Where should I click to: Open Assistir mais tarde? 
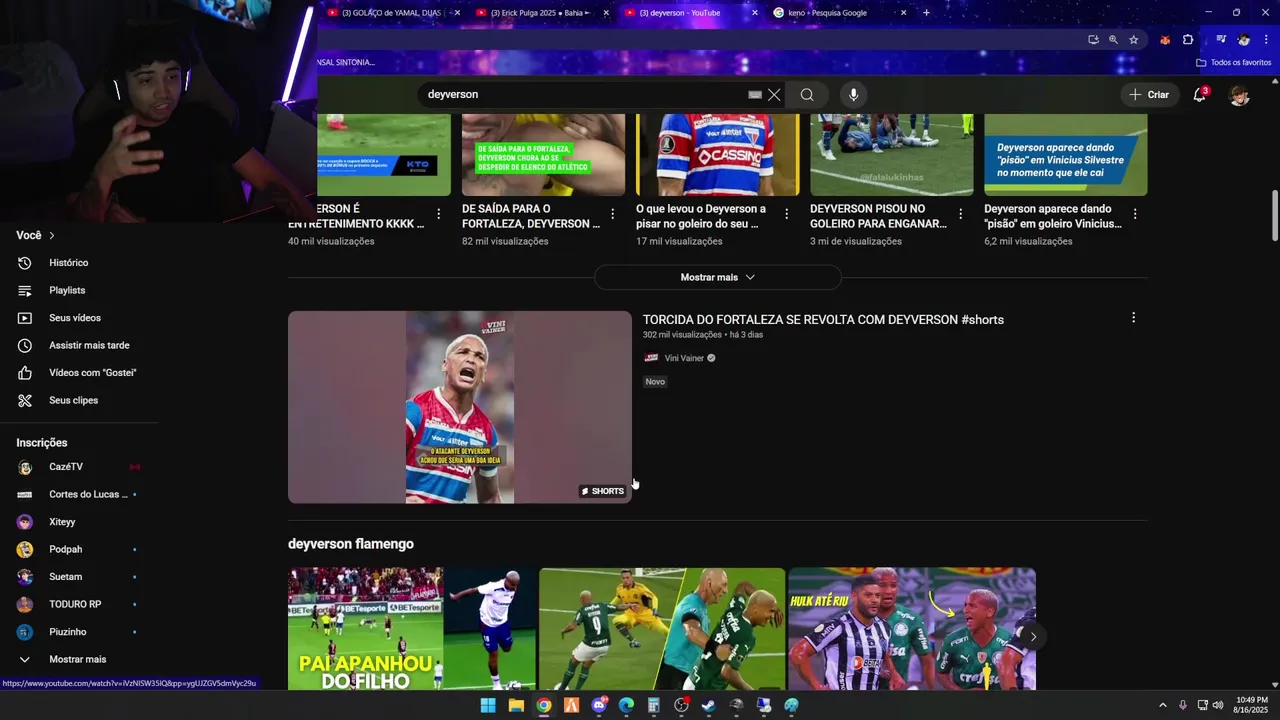(x=89, y=345)
